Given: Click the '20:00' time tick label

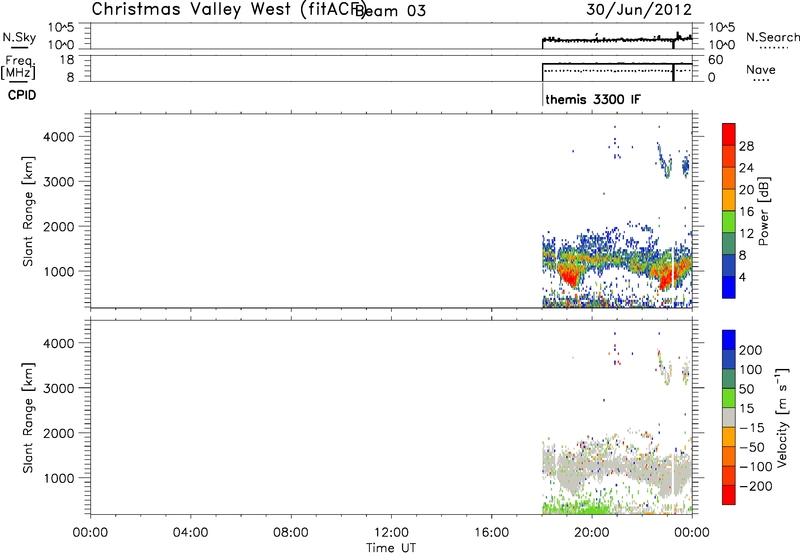Looking at the screenshot, I should [591, 533].
